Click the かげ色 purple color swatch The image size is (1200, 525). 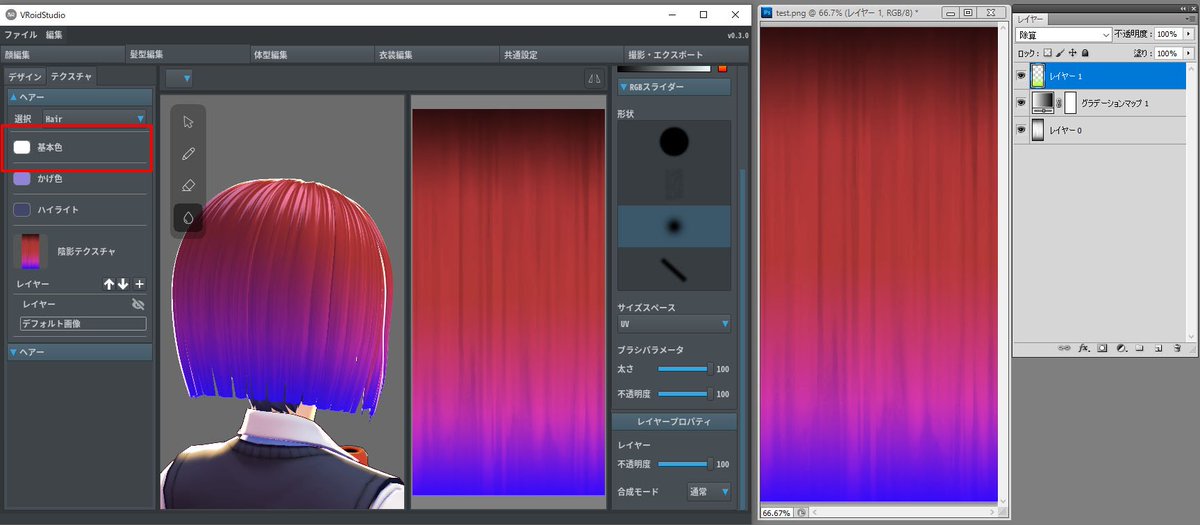(x=22, y=179)
